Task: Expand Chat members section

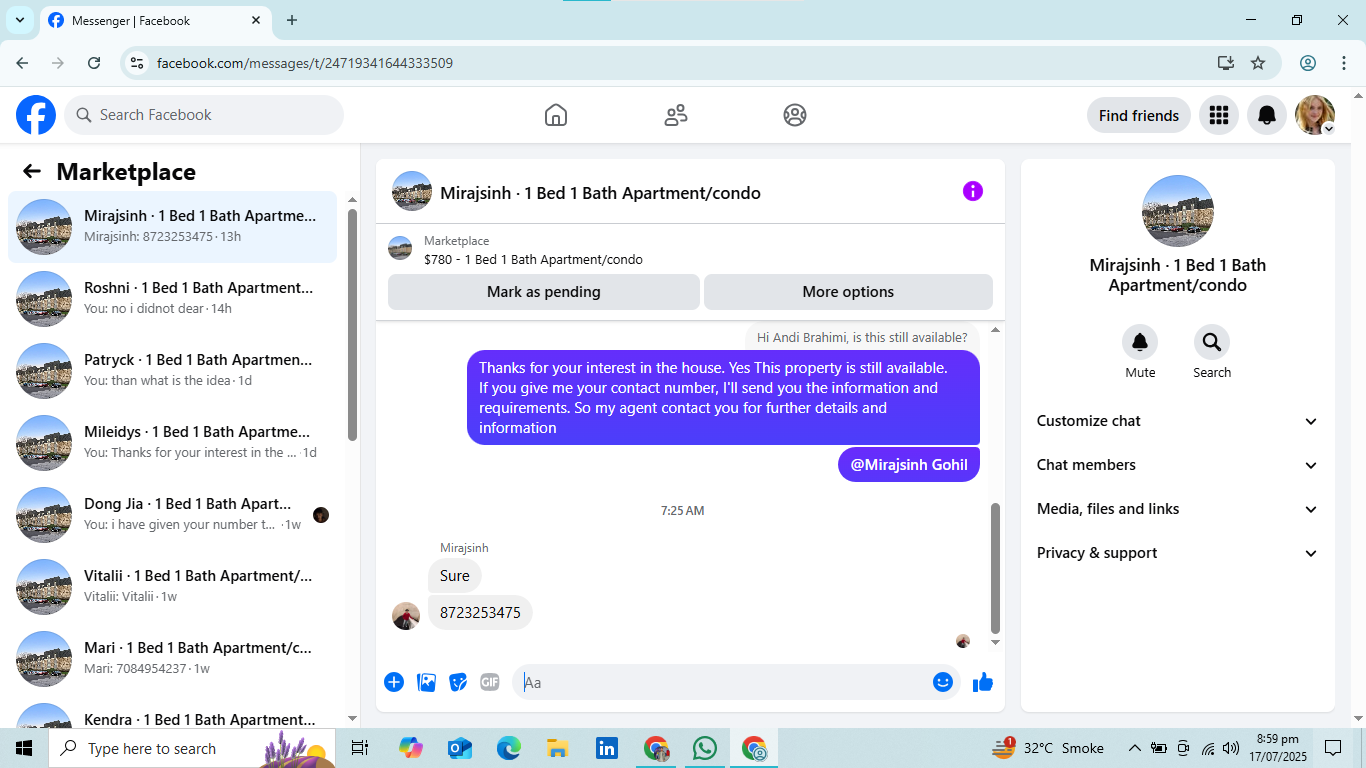Action: 1178,465
